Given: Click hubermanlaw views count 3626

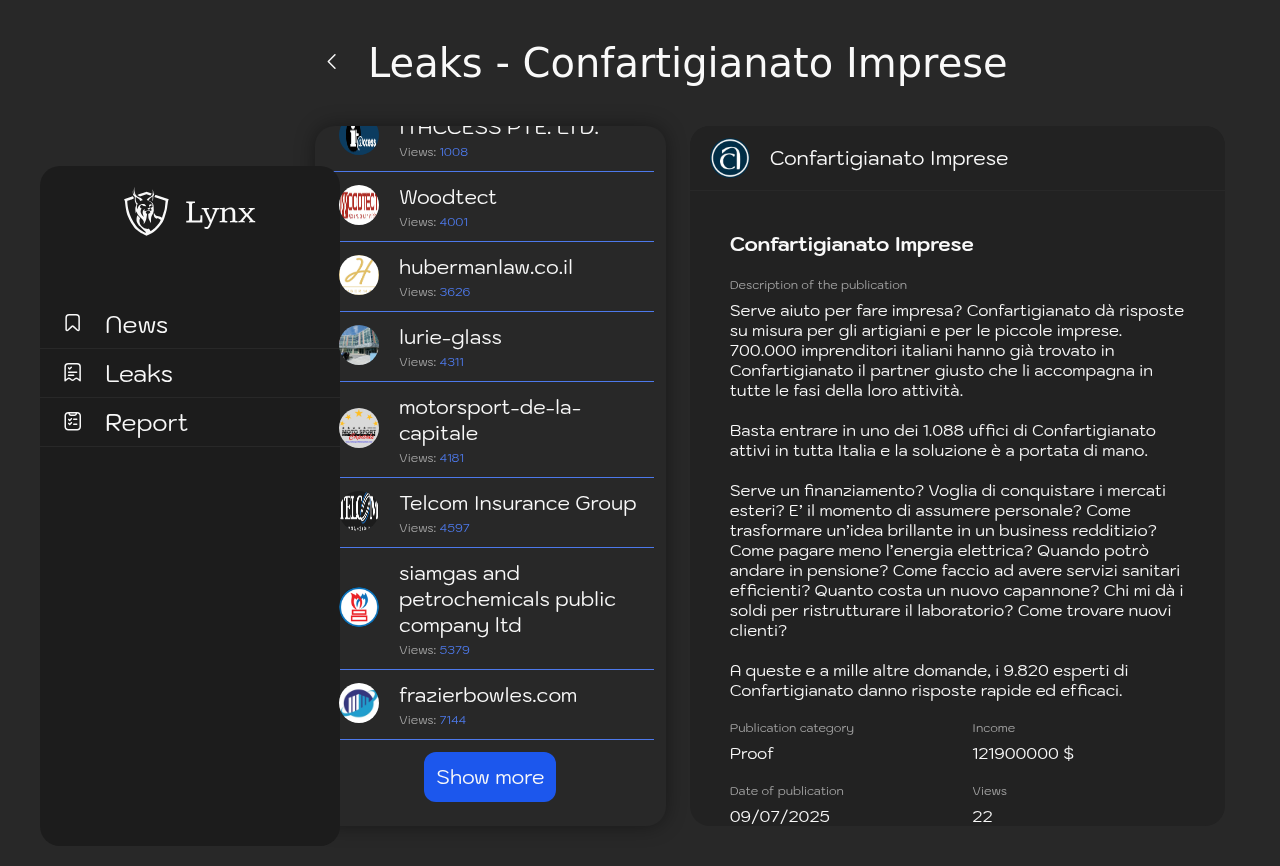Looking at the screenshot, I should click(x=455, y=292).
